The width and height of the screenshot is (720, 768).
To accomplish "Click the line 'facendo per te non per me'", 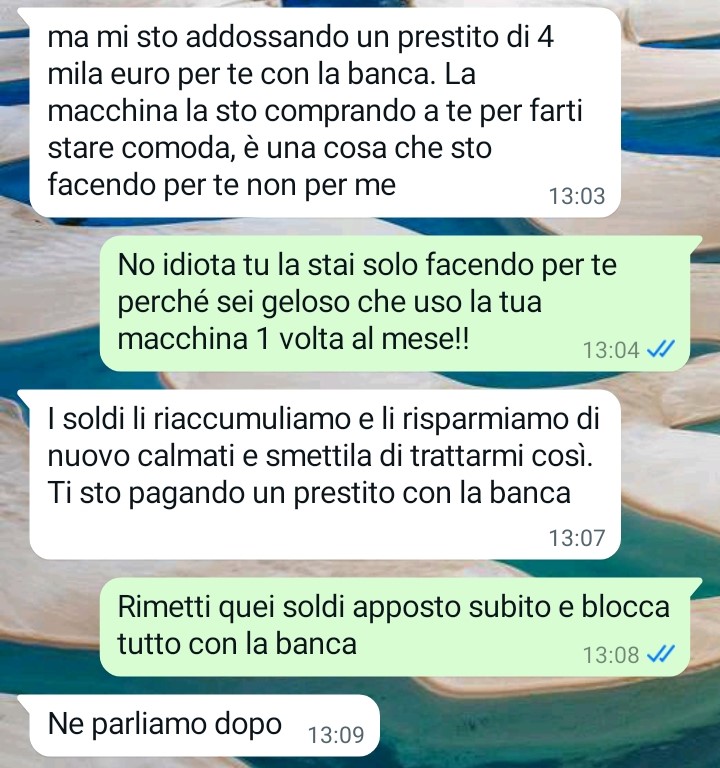I will pyautogui.click(x=222, y=185).
